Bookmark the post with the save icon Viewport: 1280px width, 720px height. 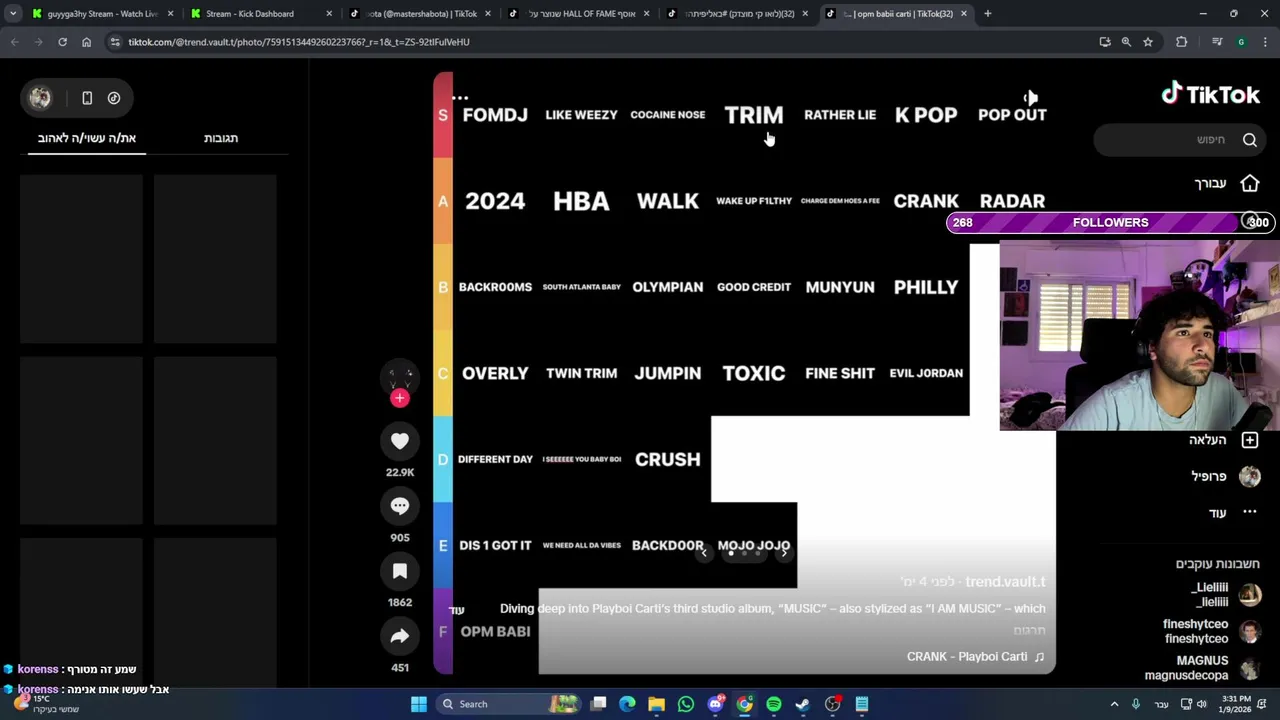(400, 571)
